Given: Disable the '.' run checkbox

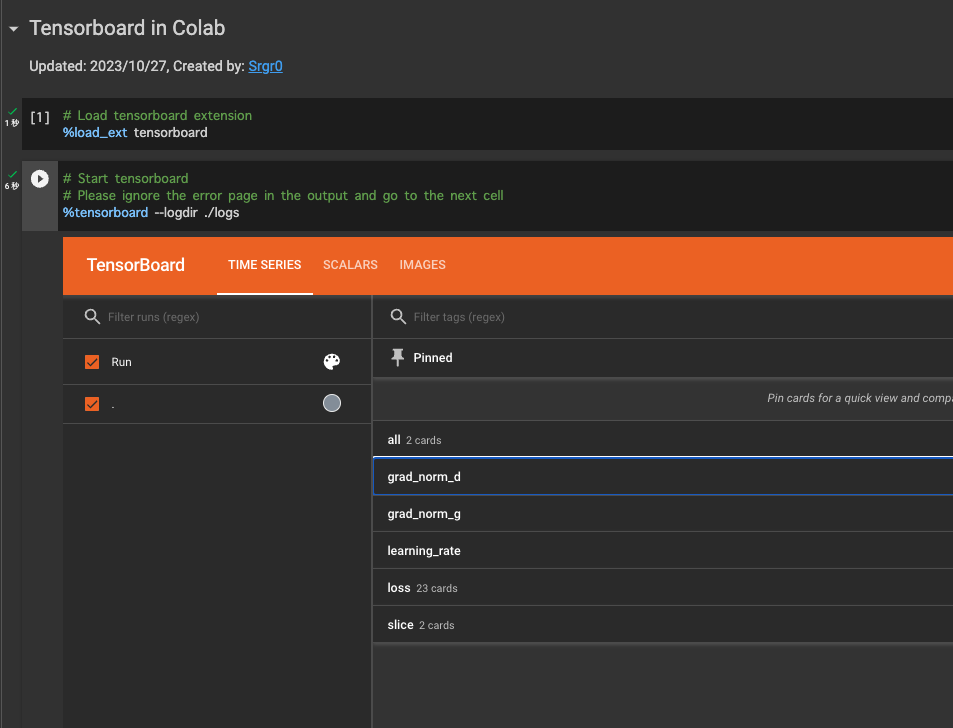Looking at the screenshot, I should coord(92,404).
